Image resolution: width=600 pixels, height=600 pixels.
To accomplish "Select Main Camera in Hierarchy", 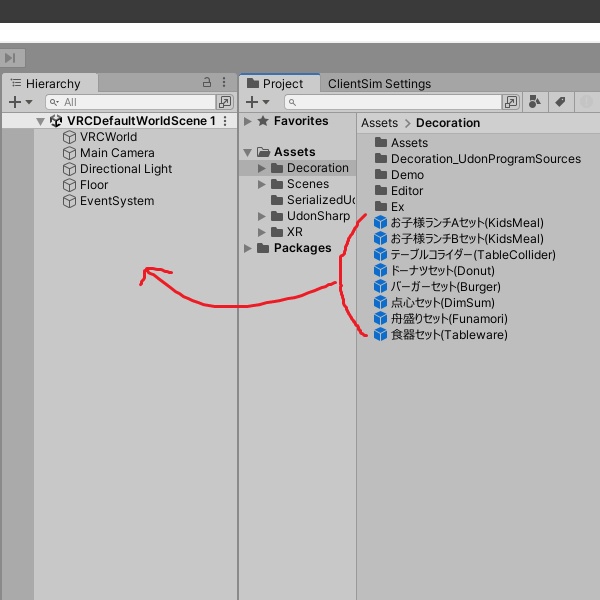I will coord(117,153).
